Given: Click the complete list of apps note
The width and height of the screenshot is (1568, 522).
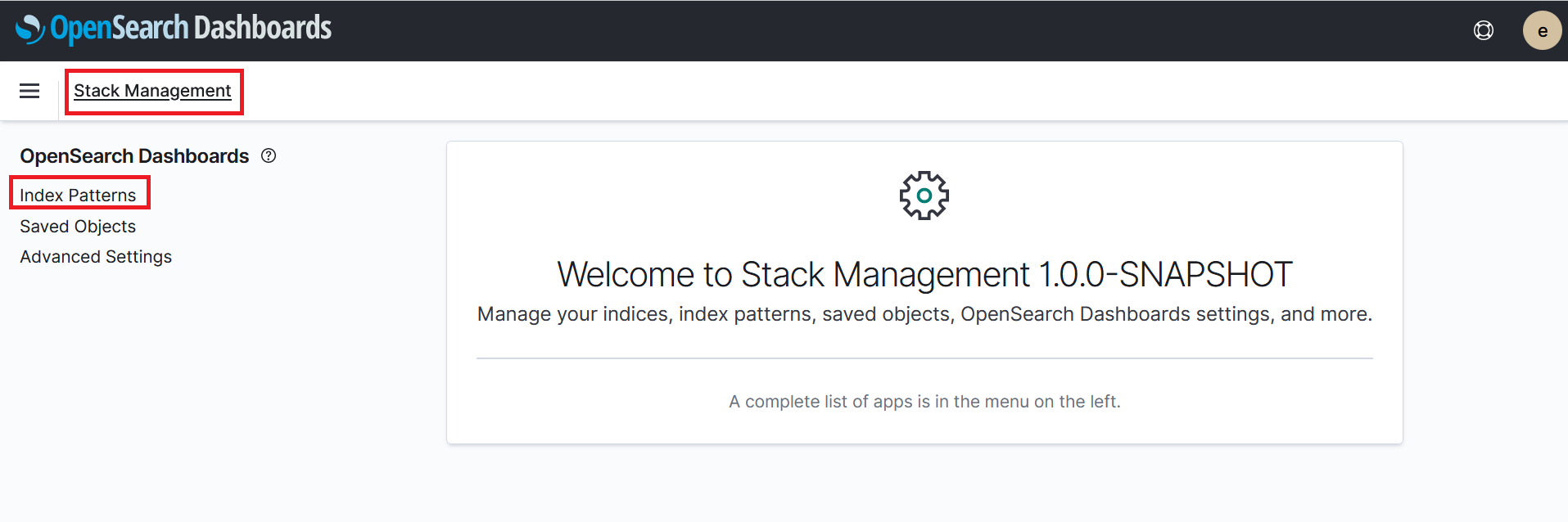Looking at the screenshot, I should click(924, 402).
